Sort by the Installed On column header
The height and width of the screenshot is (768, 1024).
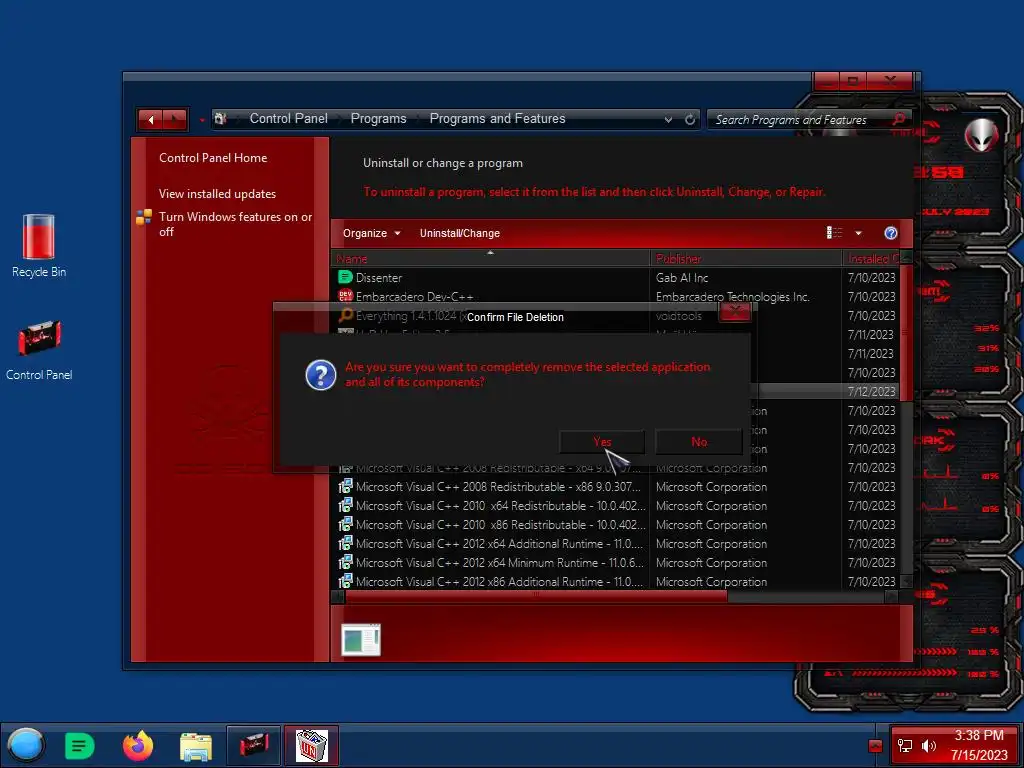click(x=871, y=259)
